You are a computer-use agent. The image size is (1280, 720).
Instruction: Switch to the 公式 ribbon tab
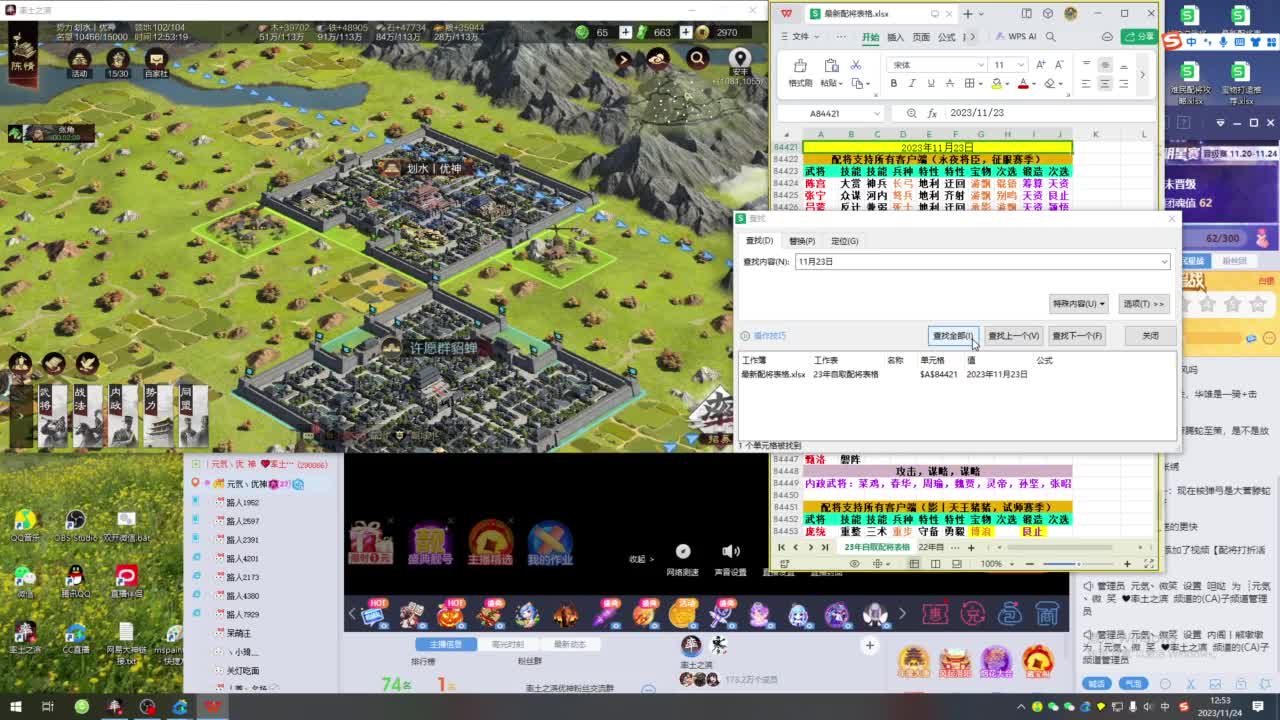[x=946, y=37]
